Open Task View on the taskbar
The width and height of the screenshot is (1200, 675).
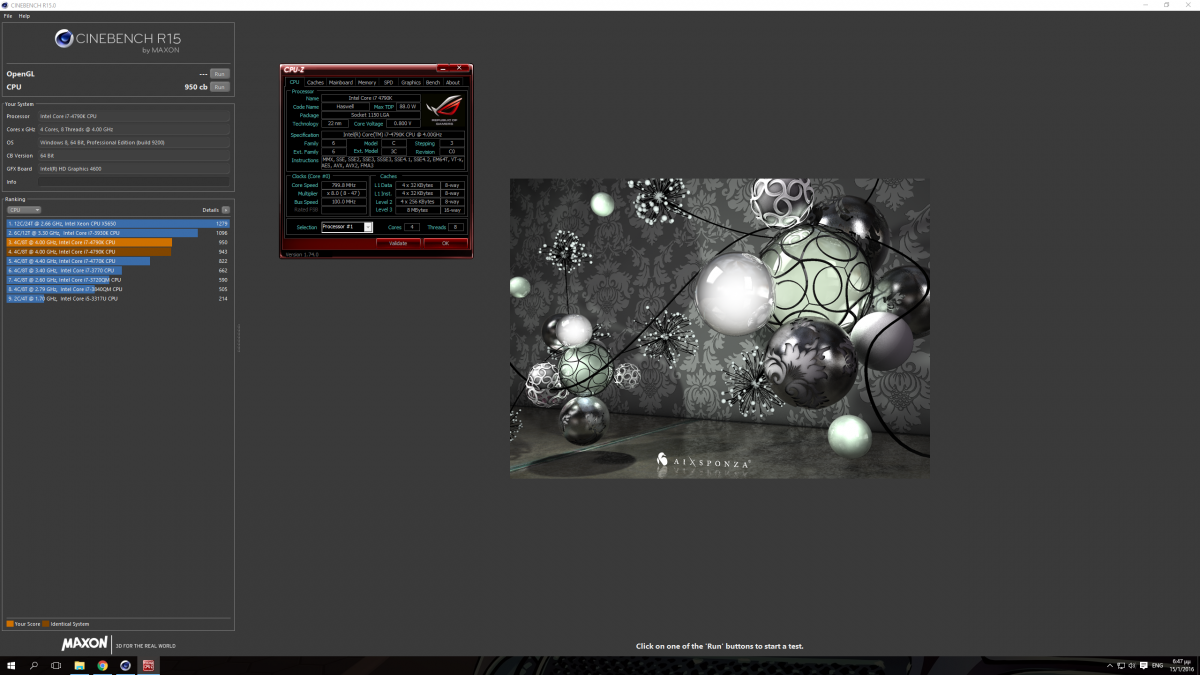coord(57,665)
